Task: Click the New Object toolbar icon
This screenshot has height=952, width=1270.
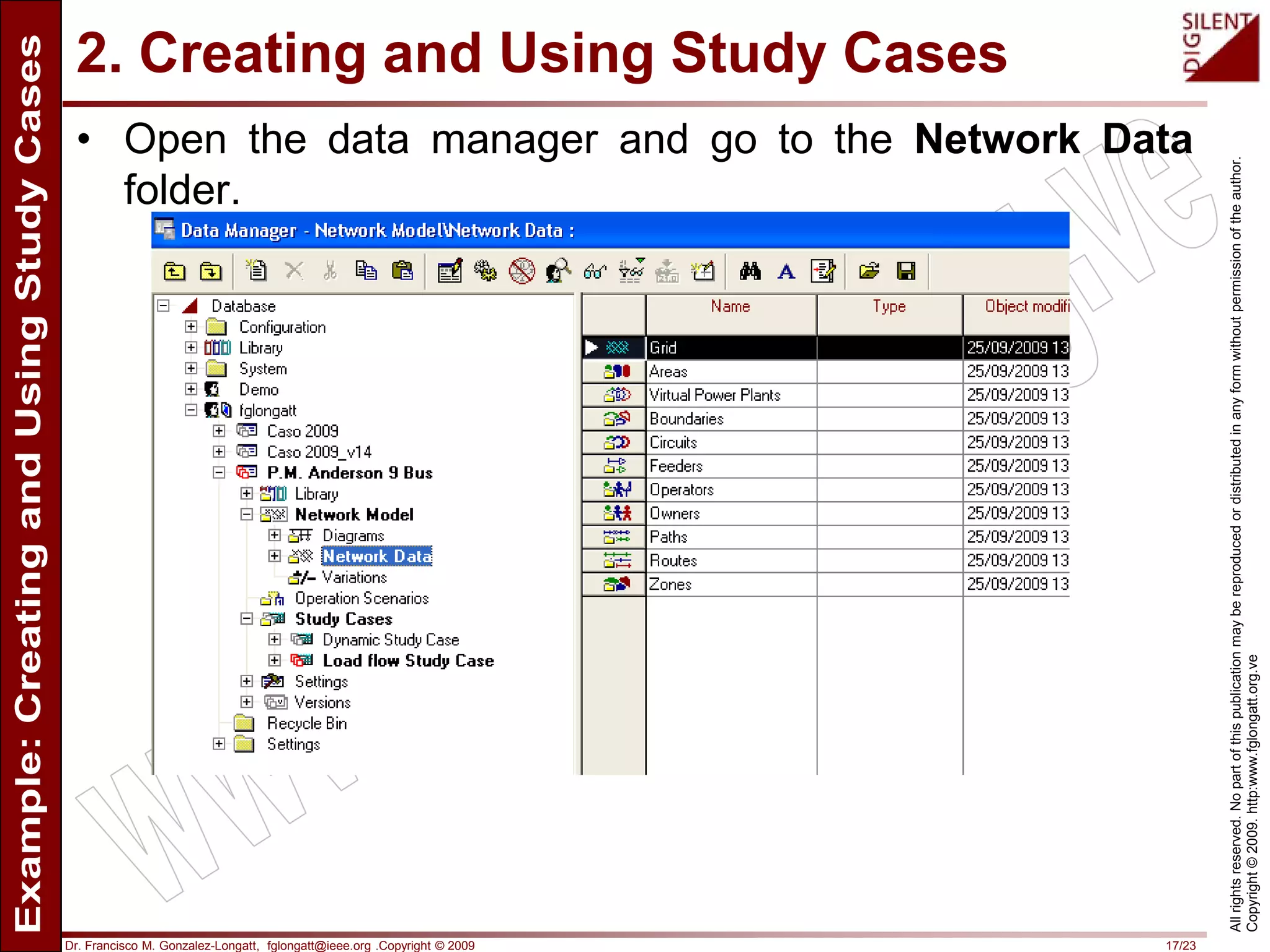Action: pos(256,271)
